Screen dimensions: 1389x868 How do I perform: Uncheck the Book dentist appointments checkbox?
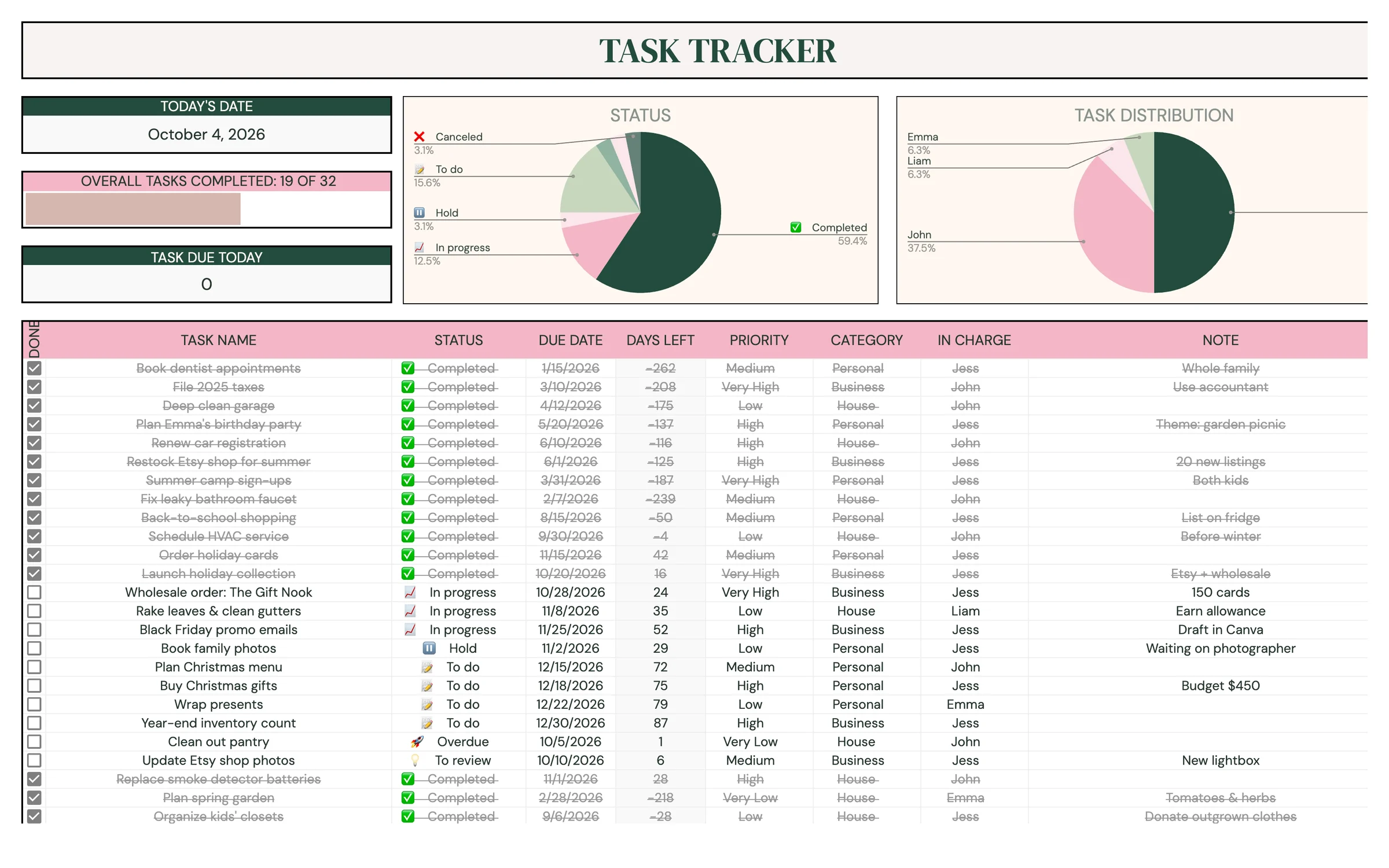(34, 368)
